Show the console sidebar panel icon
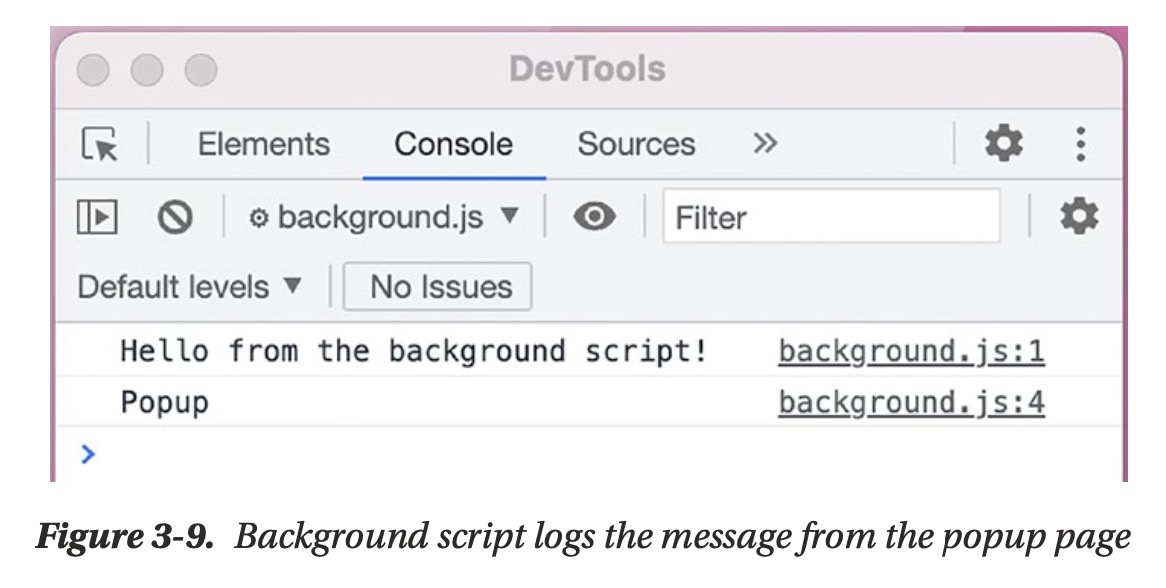Image resolution: width=1166 pixels, height=588 pixels. pyautogui.click(x=97, y=217)
